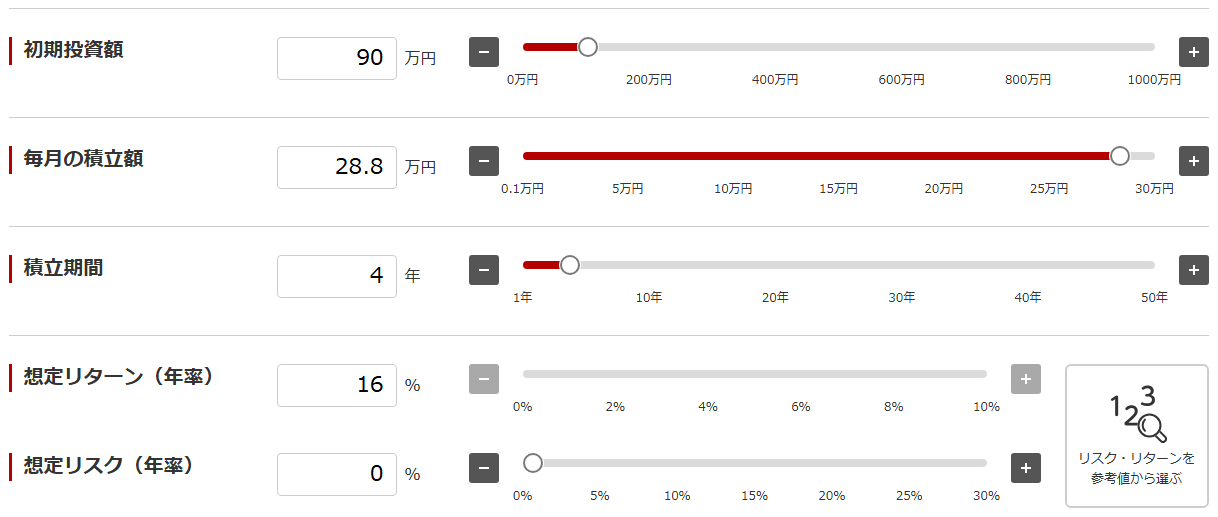Decrease initial investment with minus button

coord(484,52)
